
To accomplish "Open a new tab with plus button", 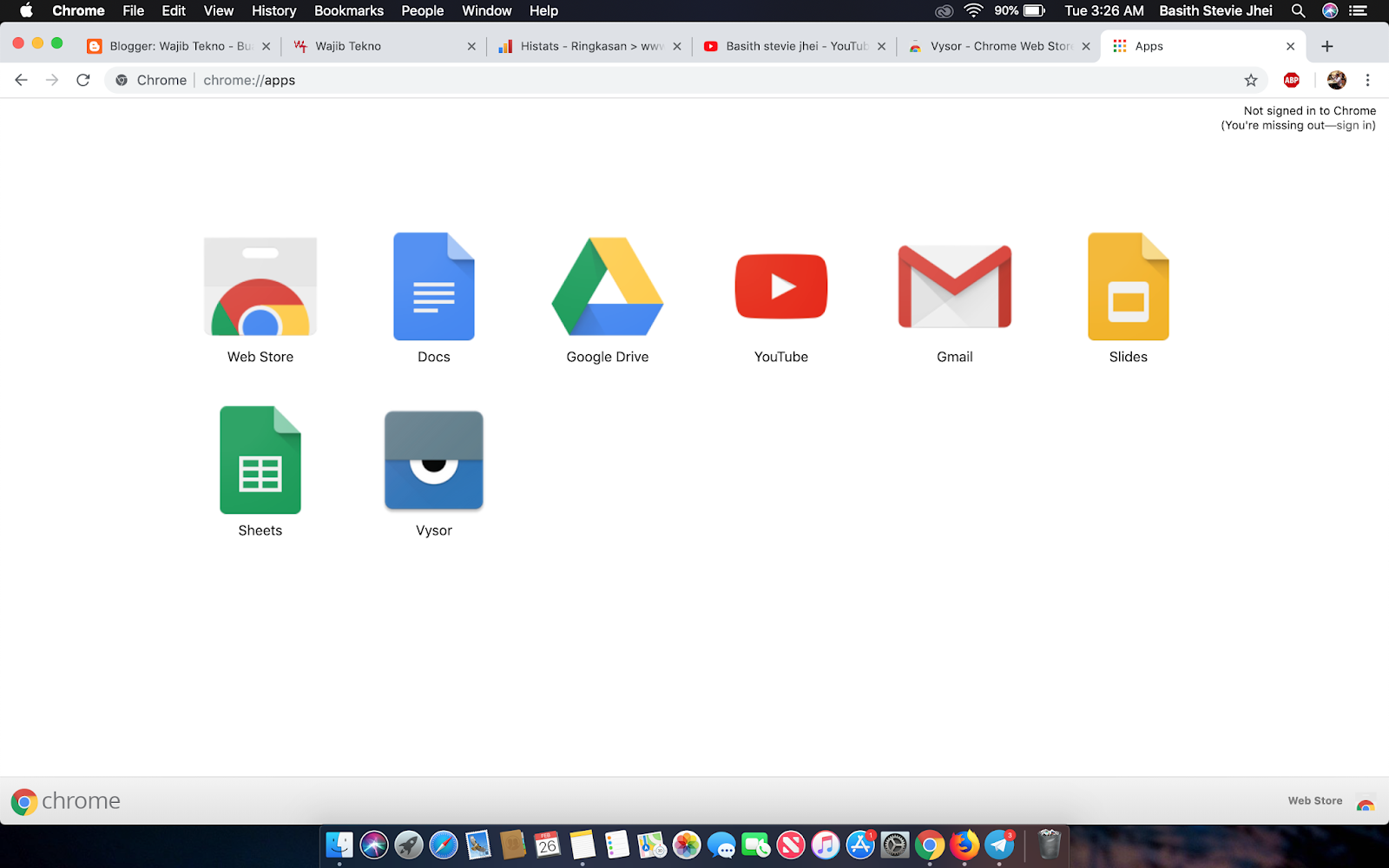I will click(x=1326, y=46).
